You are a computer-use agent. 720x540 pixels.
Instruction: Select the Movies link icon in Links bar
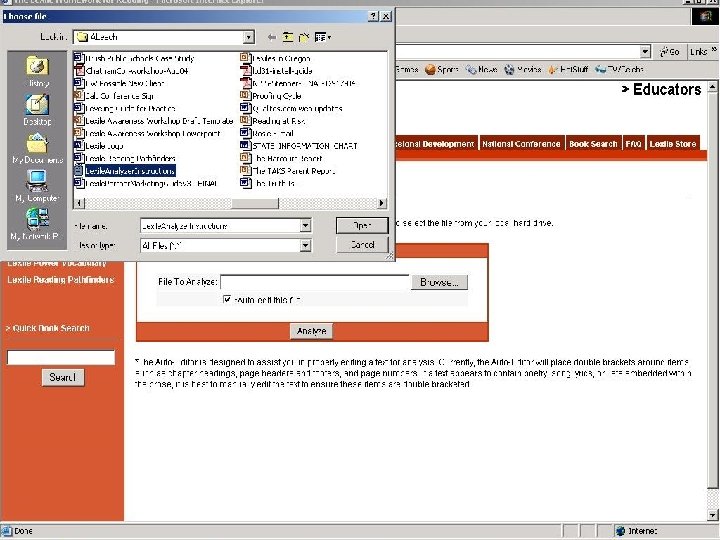(509, 69)
